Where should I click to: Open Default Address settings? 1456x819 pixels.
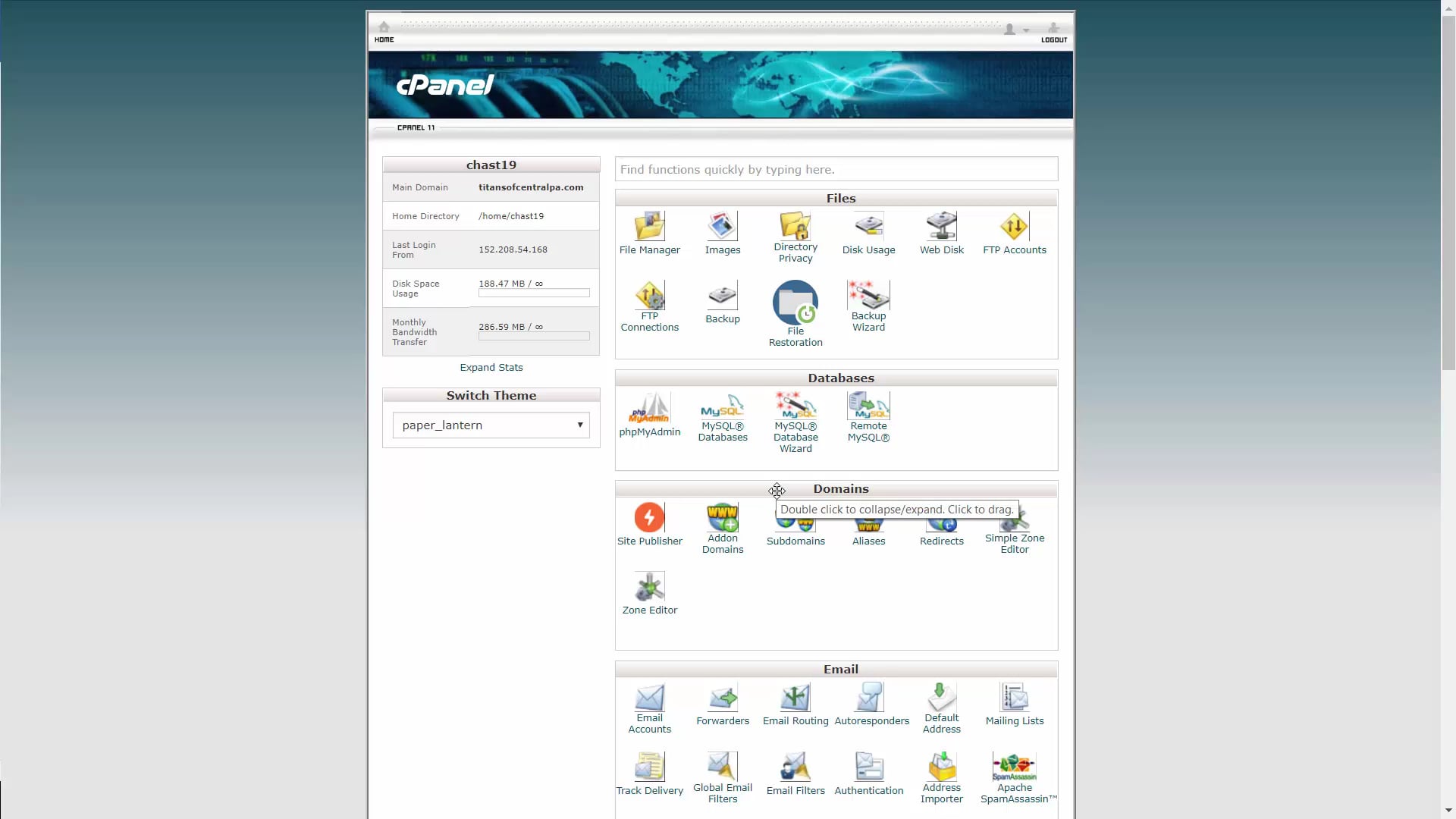(941, 709)
